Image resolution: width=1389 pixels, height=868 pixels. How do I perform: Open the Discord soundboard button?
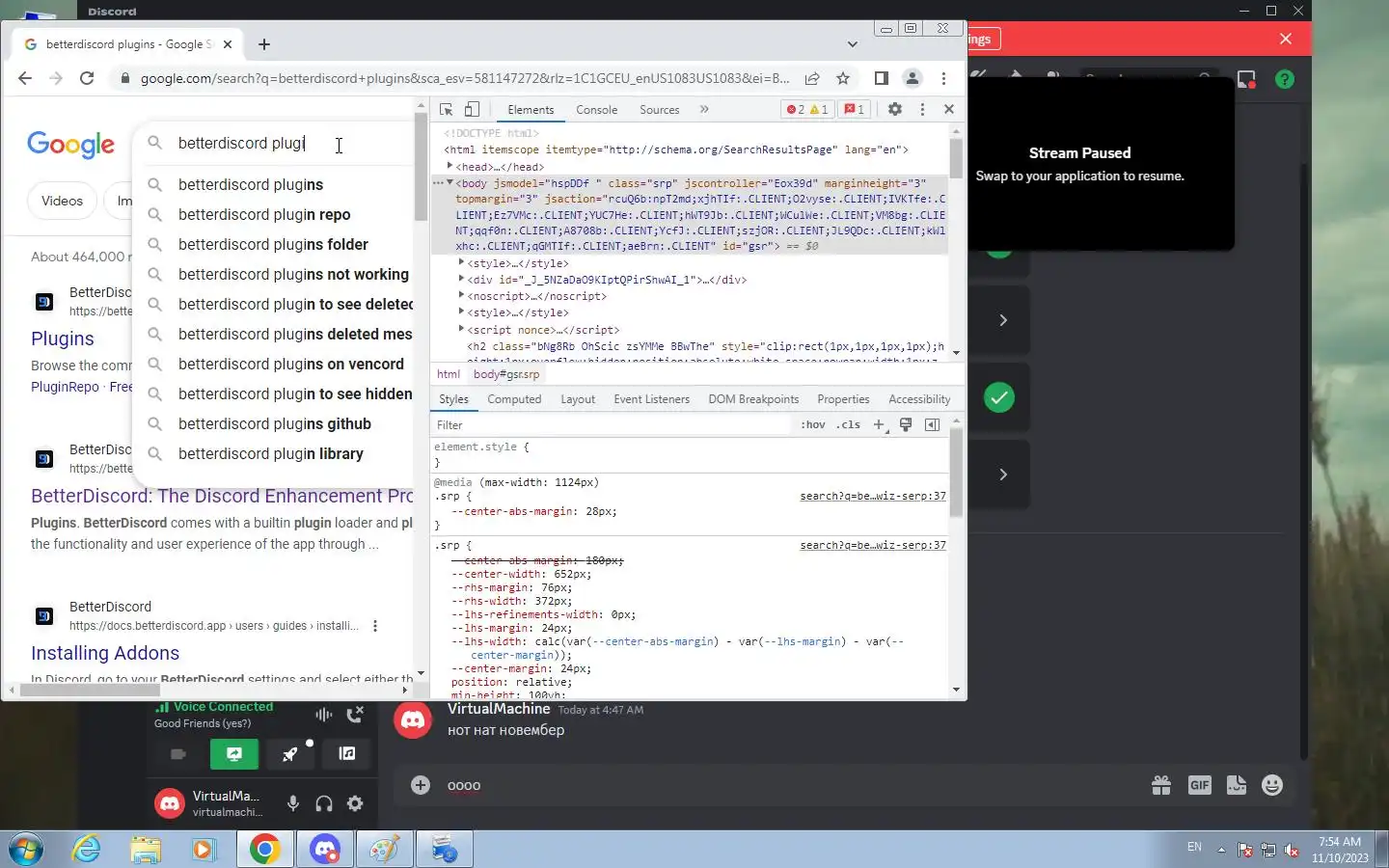coord(347,754)
